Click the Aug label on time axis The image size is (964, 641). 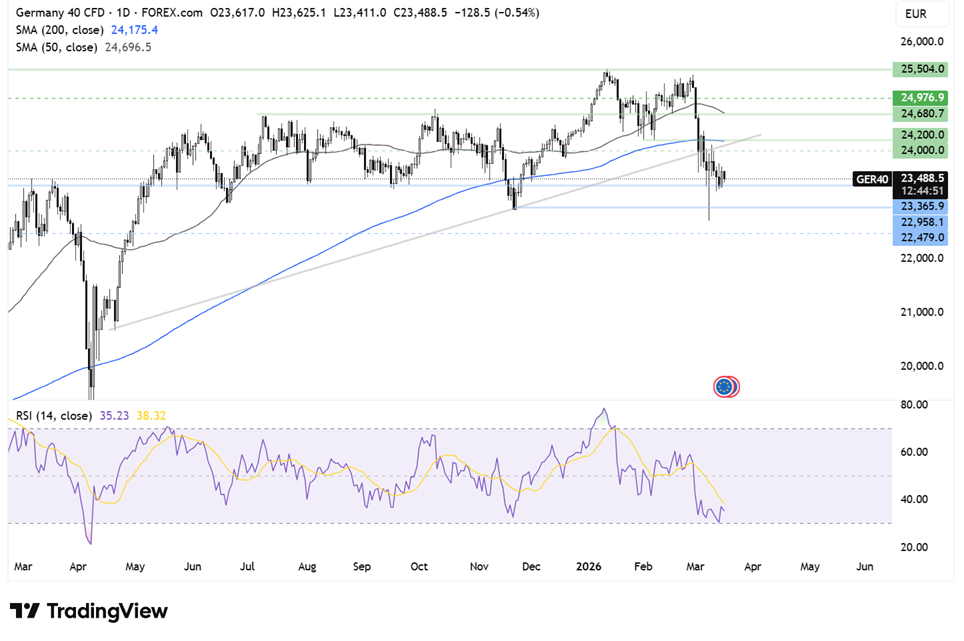pyautogui.click(x=307, y=567)
